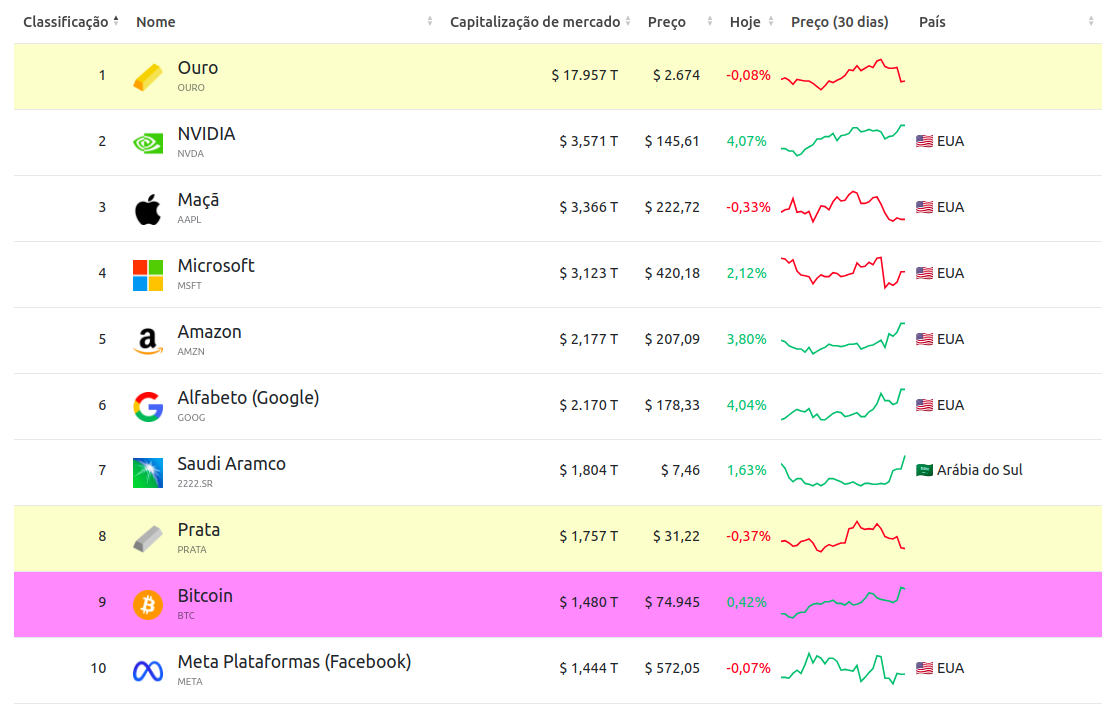Click the US flag in NVIDIA row
1116x705 pixels.
pos(925,141)
